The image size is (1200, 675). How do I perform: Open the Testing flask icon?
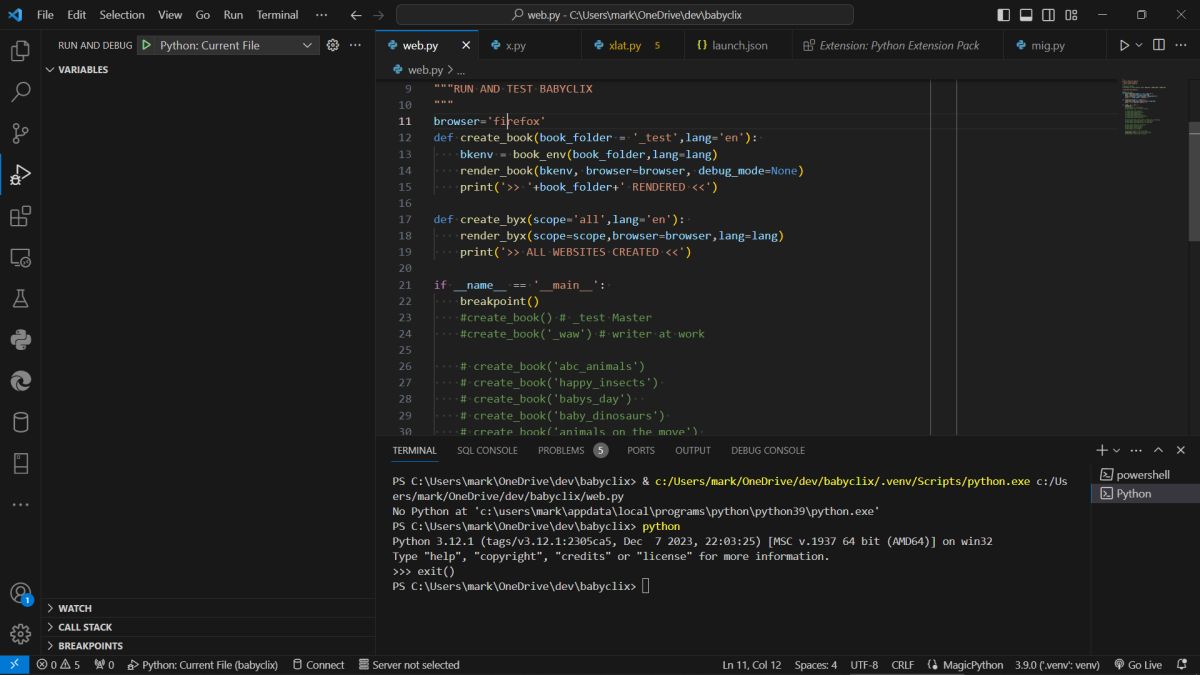(x=20, y=299)
